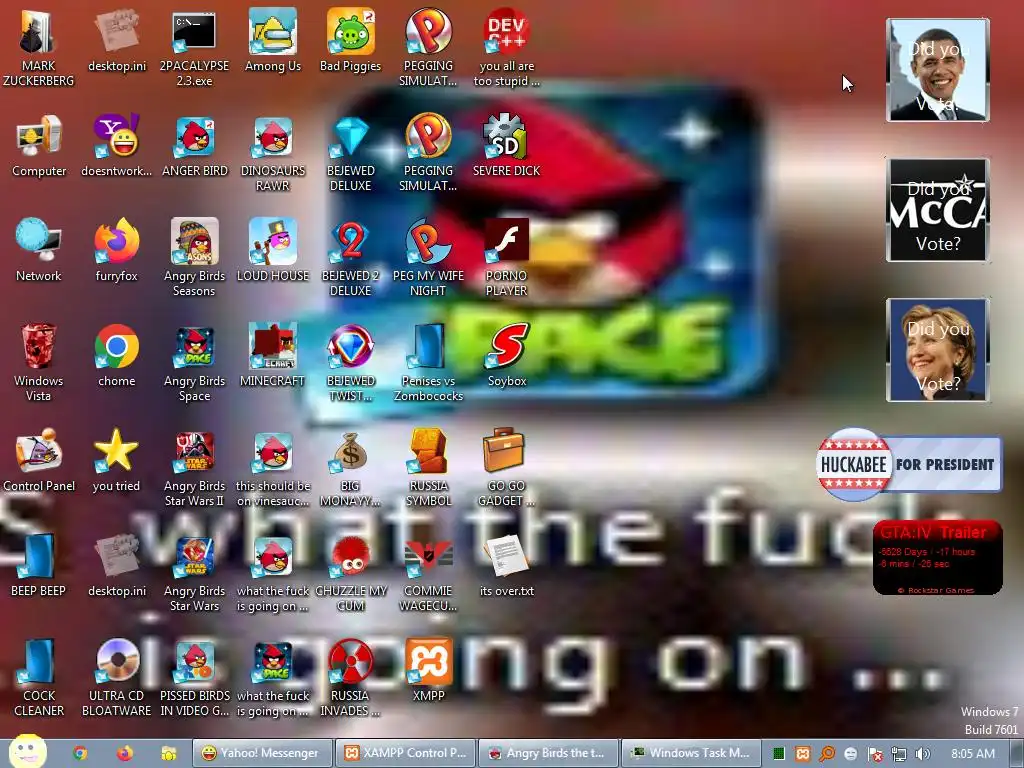Launch the 'chome' Chrome shortcut
This screenshot has width=1024, height=768.
coord(116,355)
